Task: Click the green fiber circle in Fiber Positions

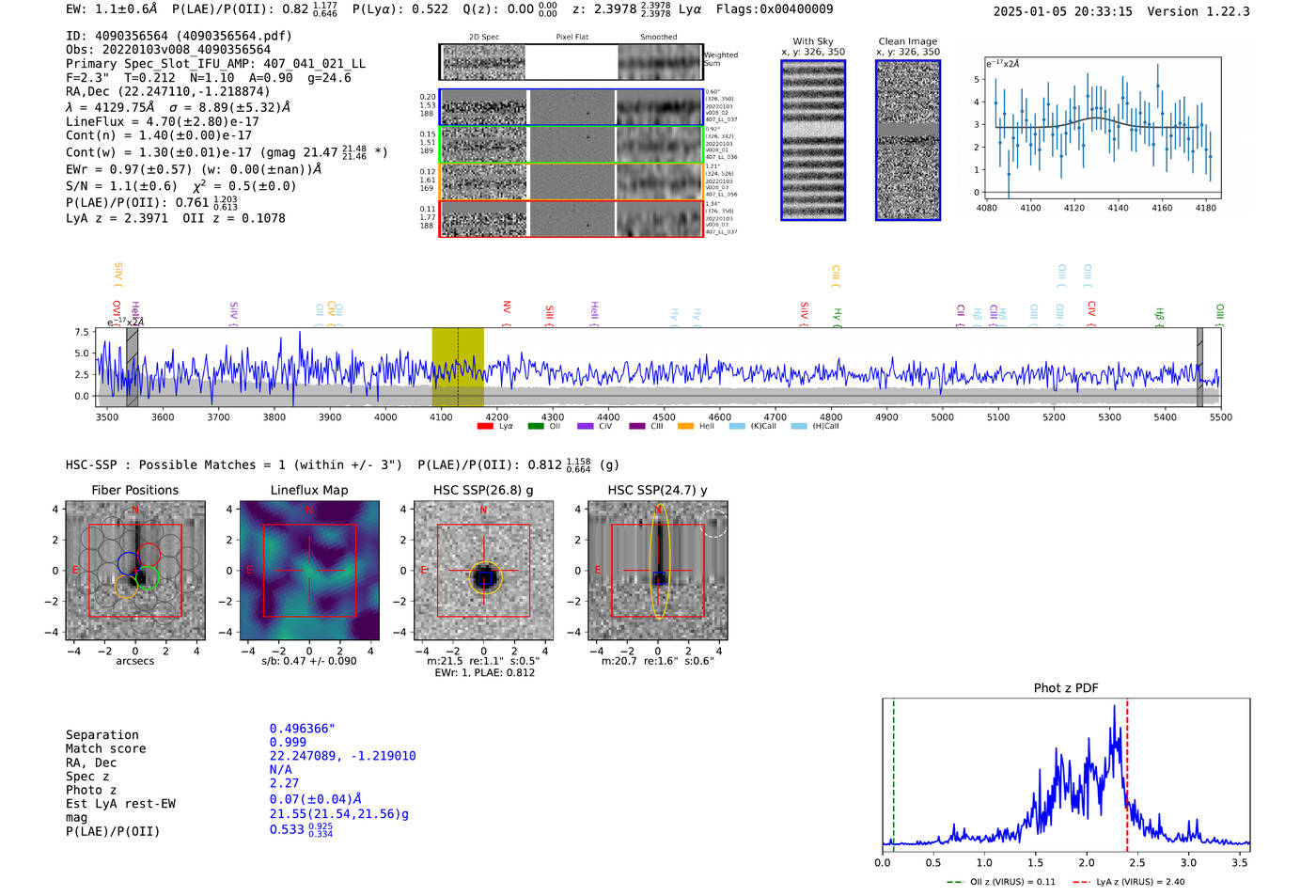Action: pos(148,578)
